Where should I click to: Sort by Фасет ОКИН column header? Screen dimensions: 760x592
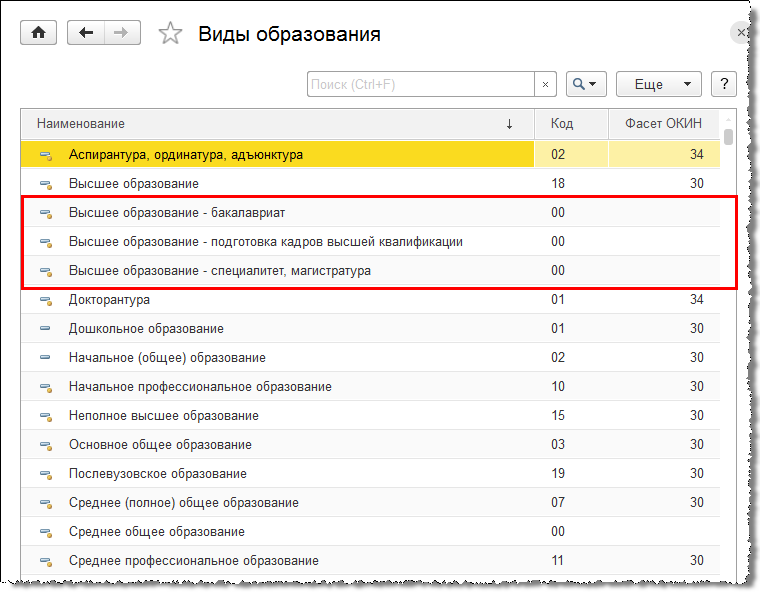tap(663, 124)
